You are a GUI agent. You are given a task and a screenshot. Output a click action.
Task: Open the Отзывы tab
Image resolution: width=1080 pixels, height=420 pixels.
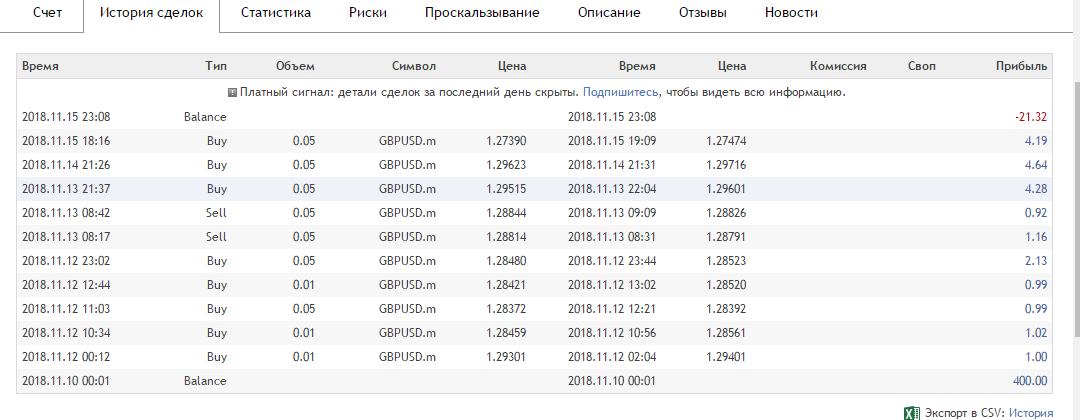point(702,13)
